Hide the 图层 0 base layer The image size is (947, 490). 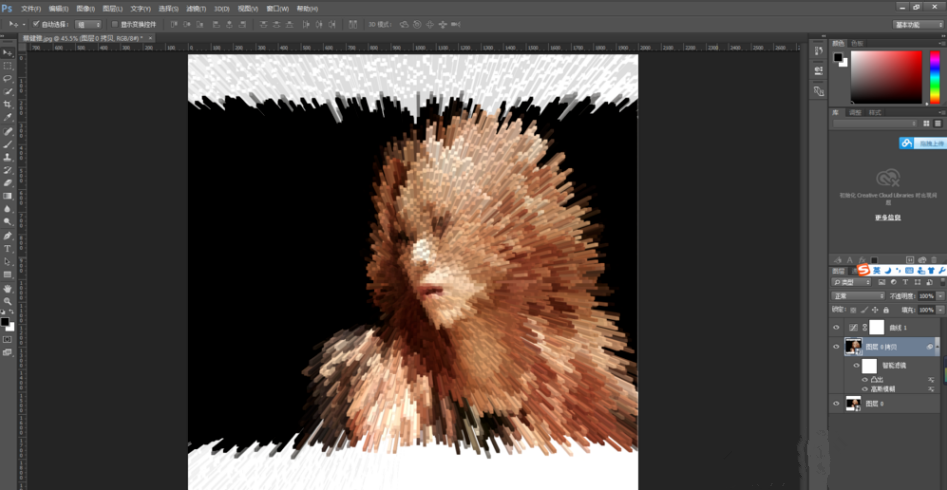[x=837, y=403]
